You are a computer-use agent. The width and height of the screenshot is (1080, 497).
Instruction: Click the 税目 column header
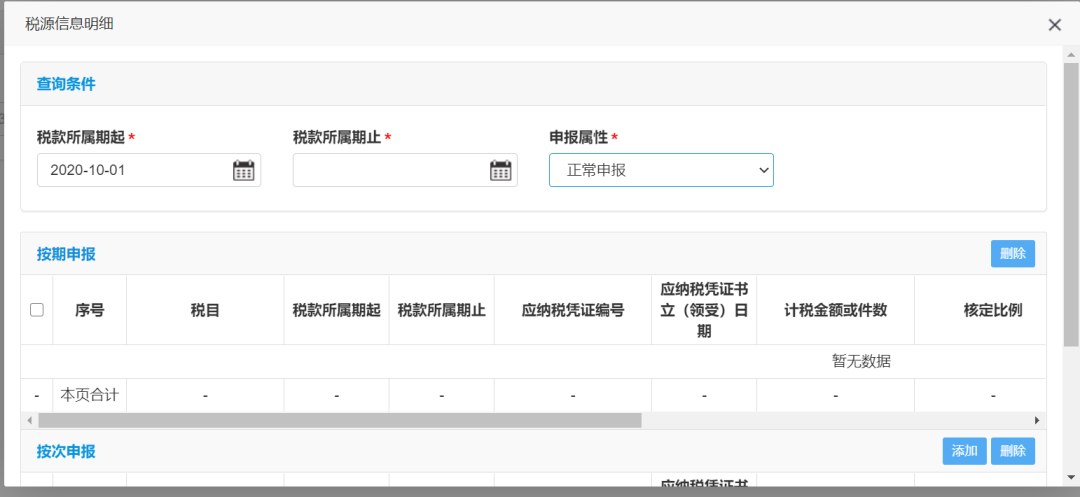coord(205,310)
